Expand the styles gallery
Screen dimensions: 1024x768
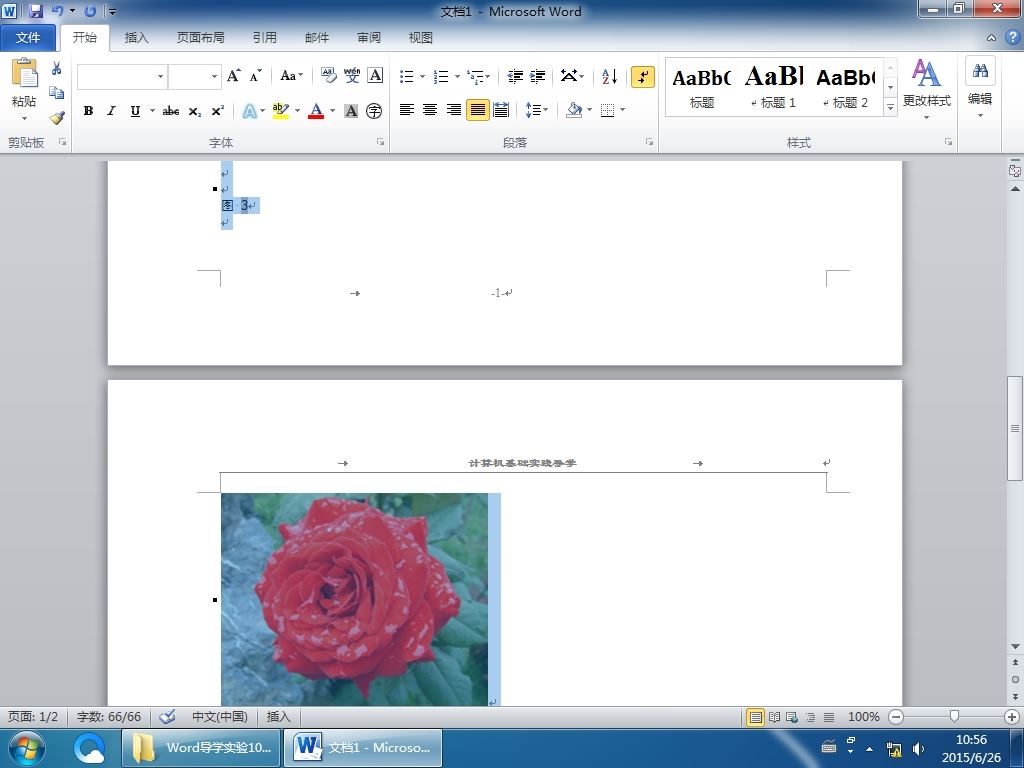pos(890,107)
